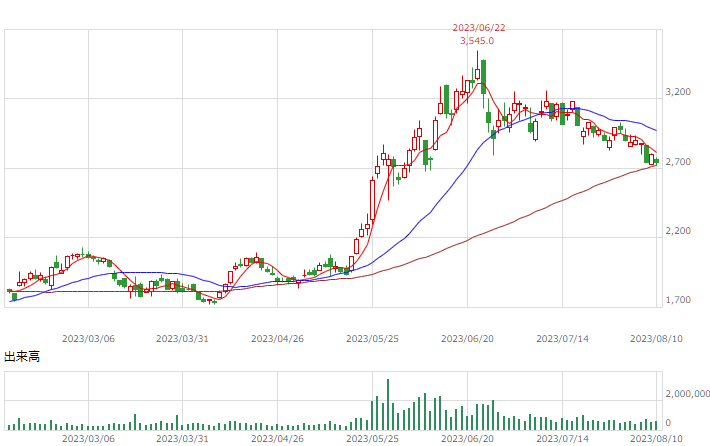This screenshot has width=710, height=446.
Task: Click the tallest volume bar
Action: click(x=388, y=404)
